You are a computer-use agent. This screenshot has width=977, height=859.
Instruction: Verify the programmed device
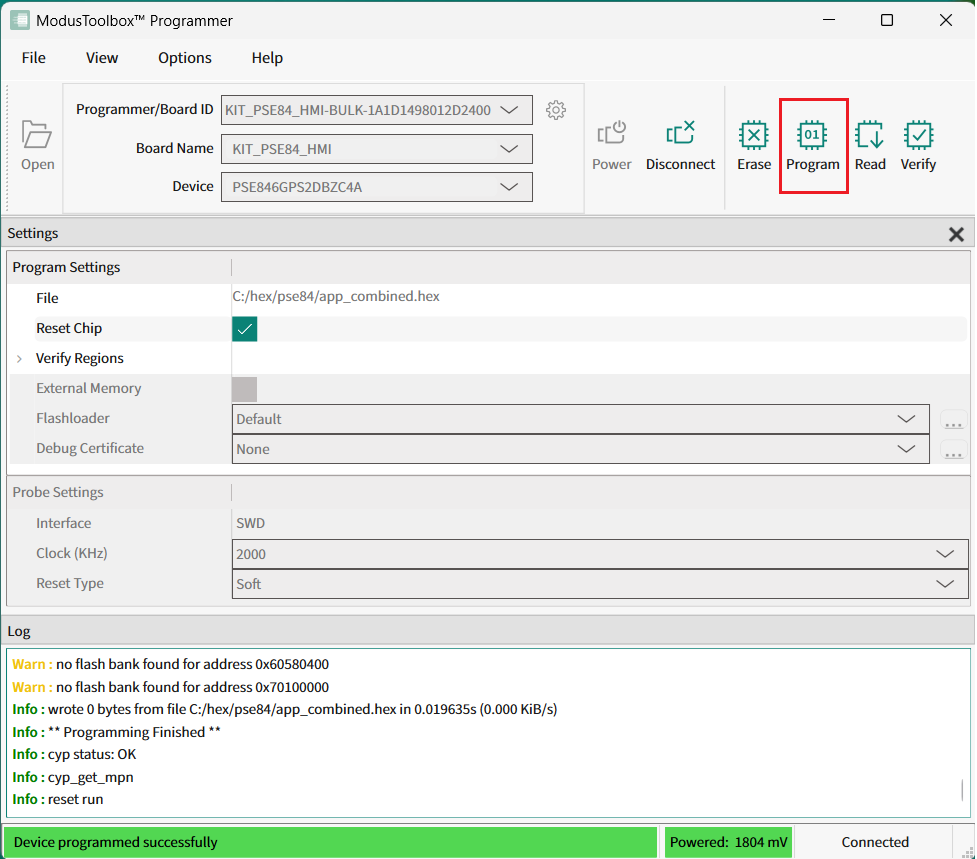[x=918, y=146]
